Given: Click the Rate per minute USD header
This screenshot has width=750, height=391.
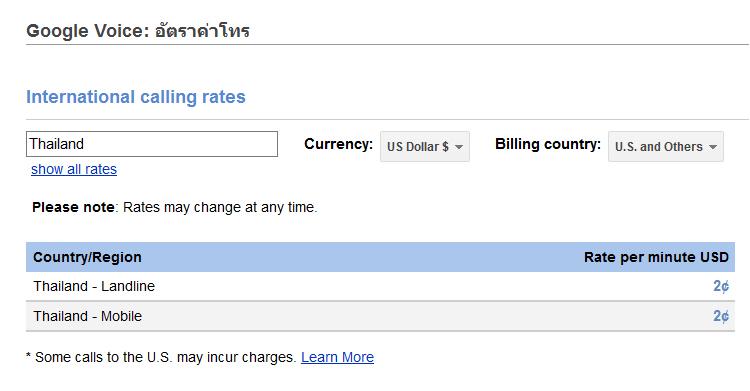Looking at the screenshot, I should (656, 257).
